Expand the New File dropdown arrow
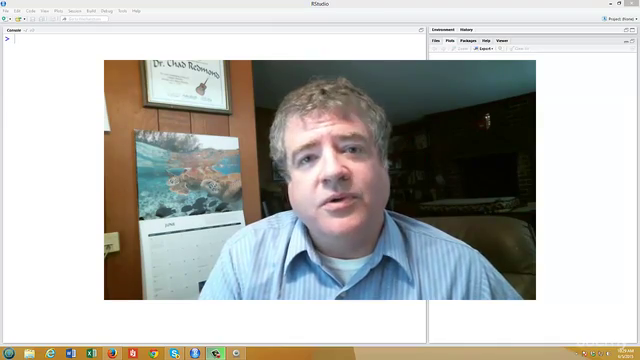 [x=10, y=19]
